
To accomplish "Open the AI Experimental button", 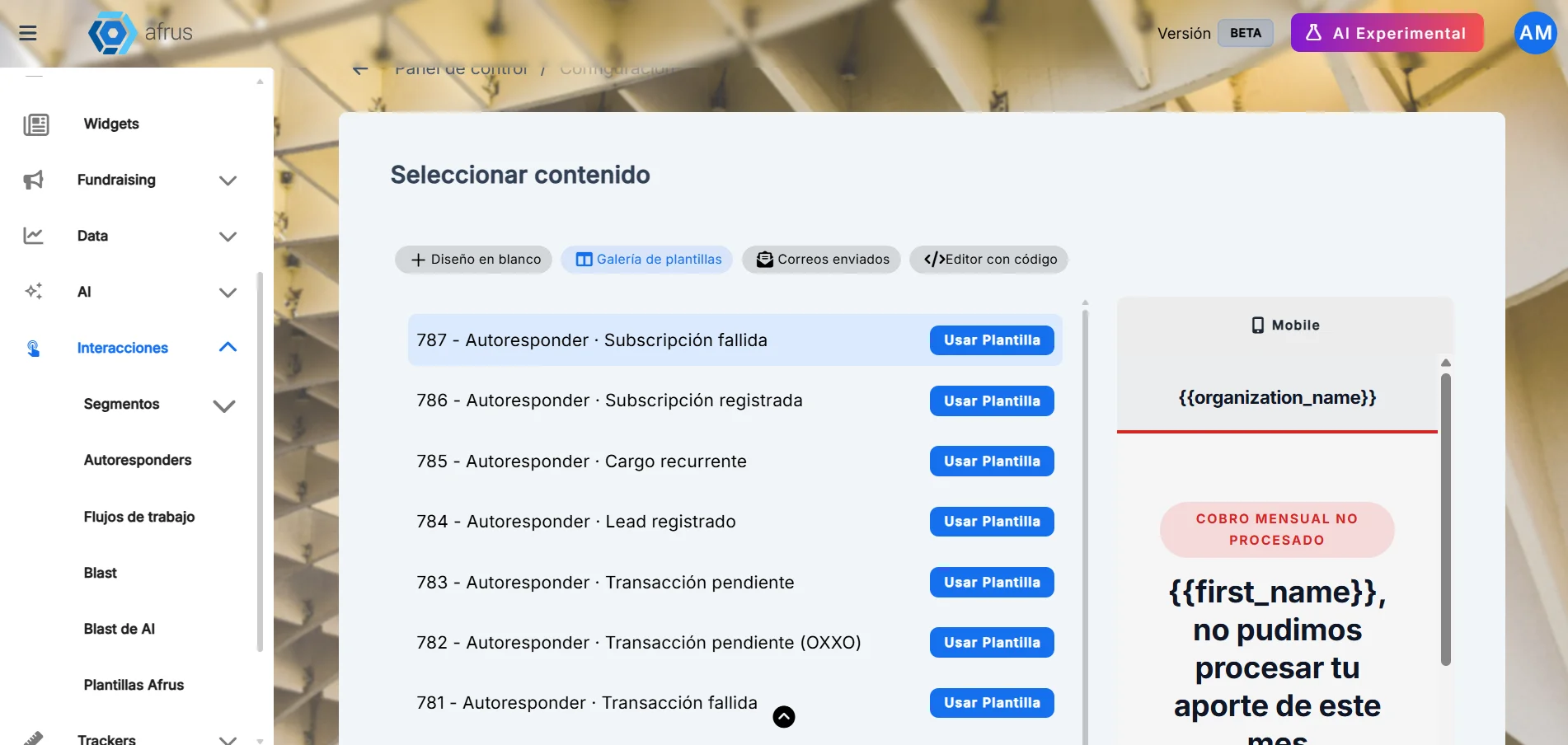I will pos(1387,33).
